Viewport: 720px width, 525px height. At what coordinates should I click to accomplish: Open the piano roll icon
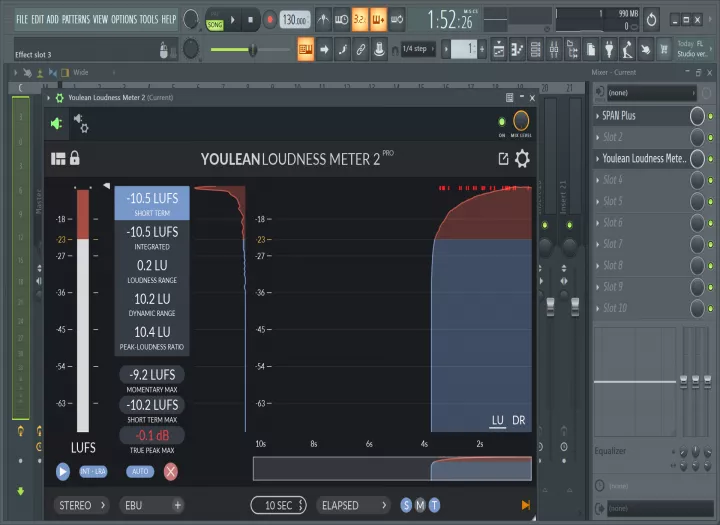point(517,49)
